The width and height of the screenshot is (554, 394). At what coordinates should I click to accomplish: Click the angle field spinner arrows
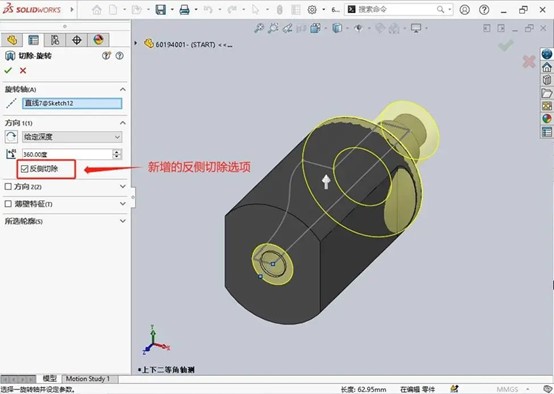point(117,154)
